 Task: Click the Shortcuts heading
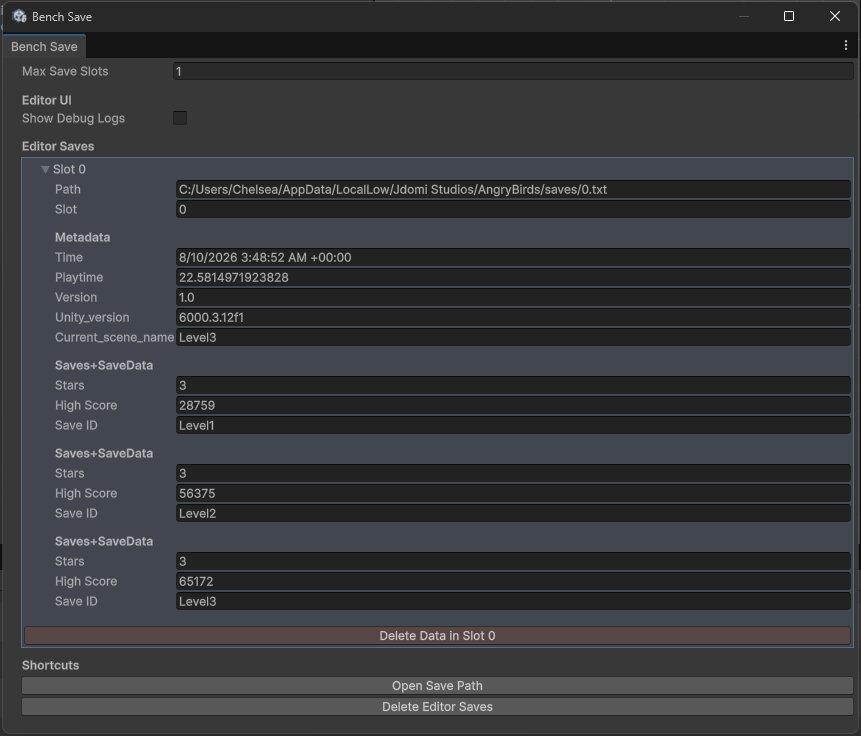point(50,665)
